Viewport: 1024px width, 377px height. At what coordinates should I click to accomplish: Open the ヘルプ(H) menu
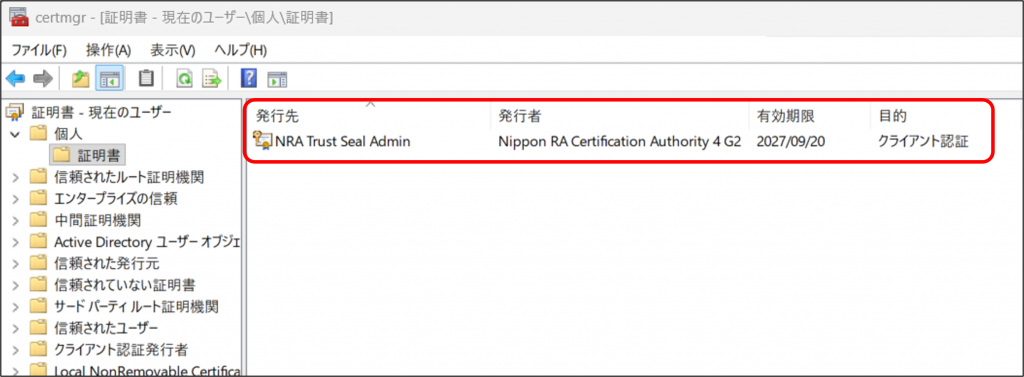click(x=240, y=50)
